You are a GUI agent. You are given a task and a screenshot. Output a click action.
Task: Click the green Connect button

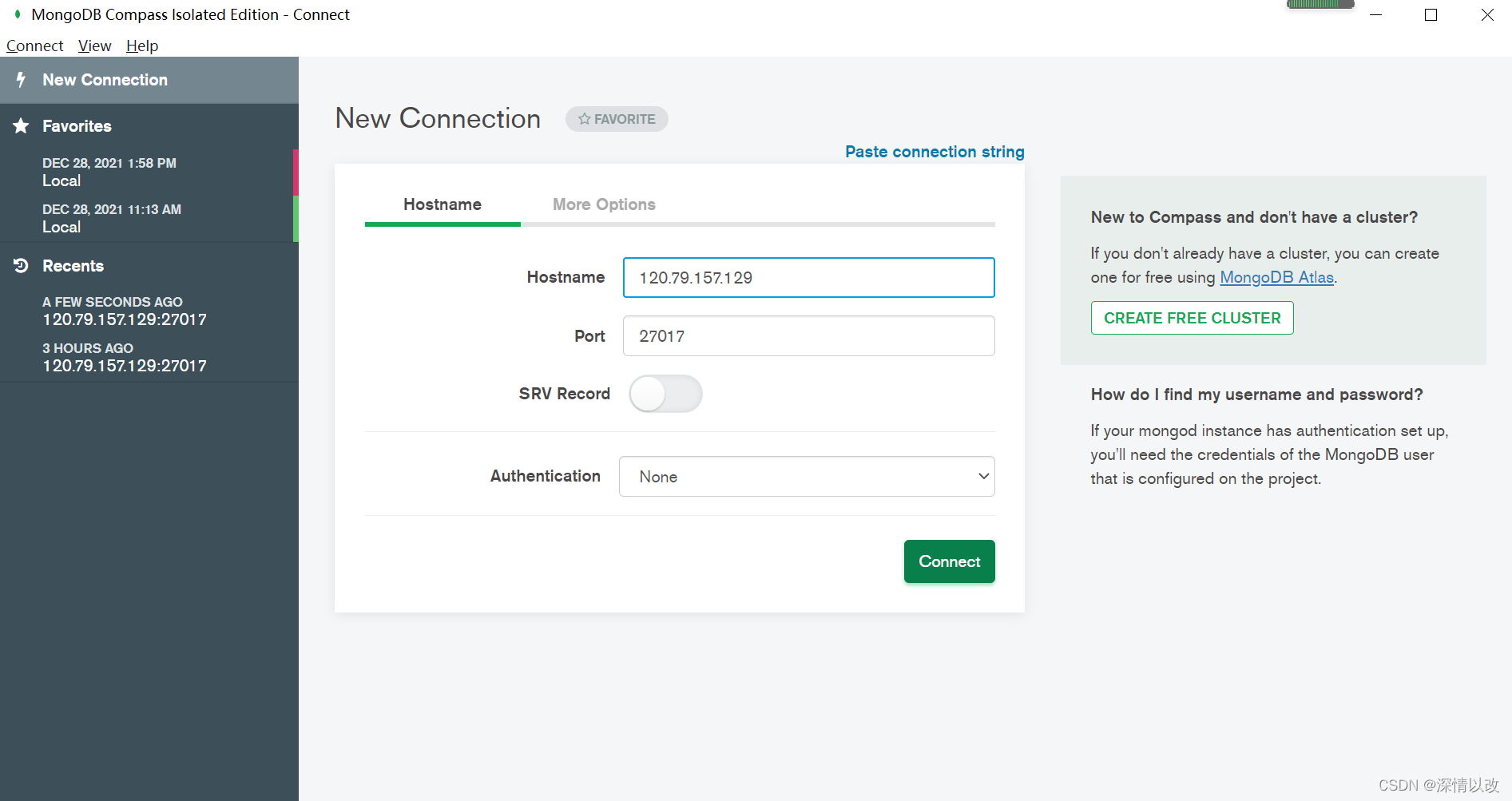(x=949, y=561)
